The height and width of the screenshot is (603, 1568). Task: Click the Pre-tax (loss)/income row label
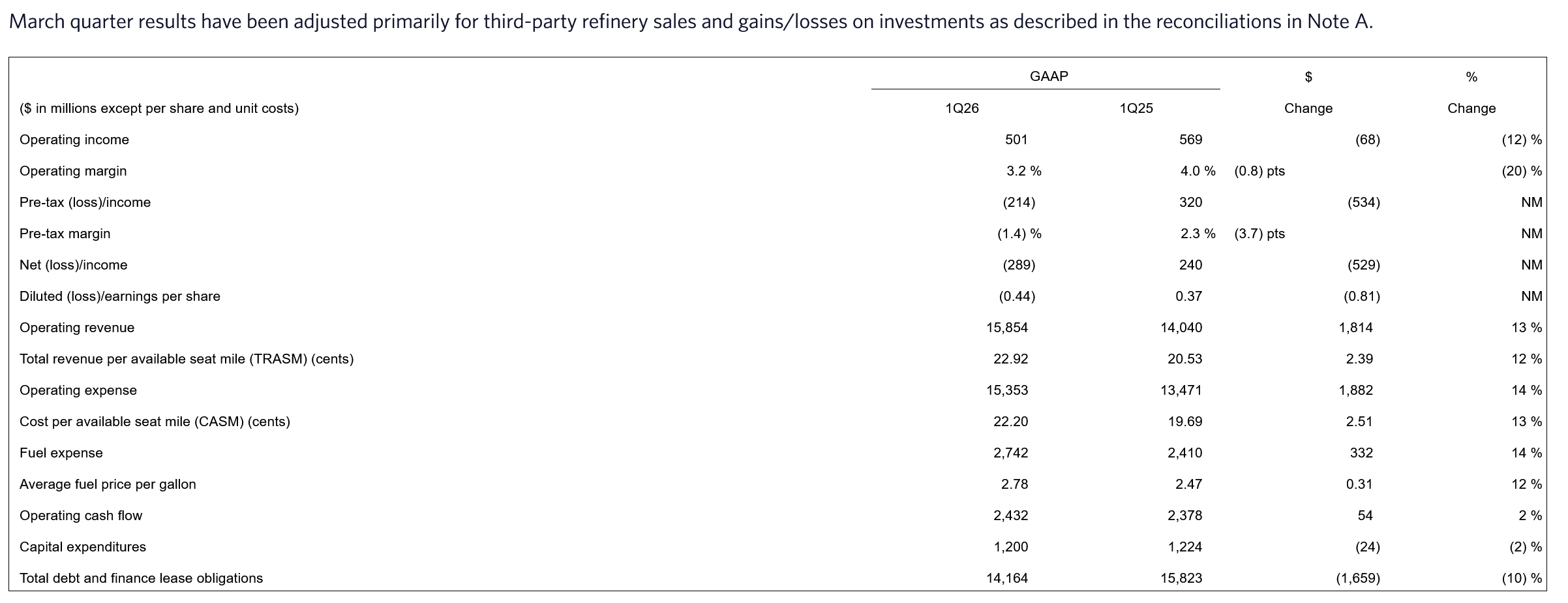click(x=85, y=202)
